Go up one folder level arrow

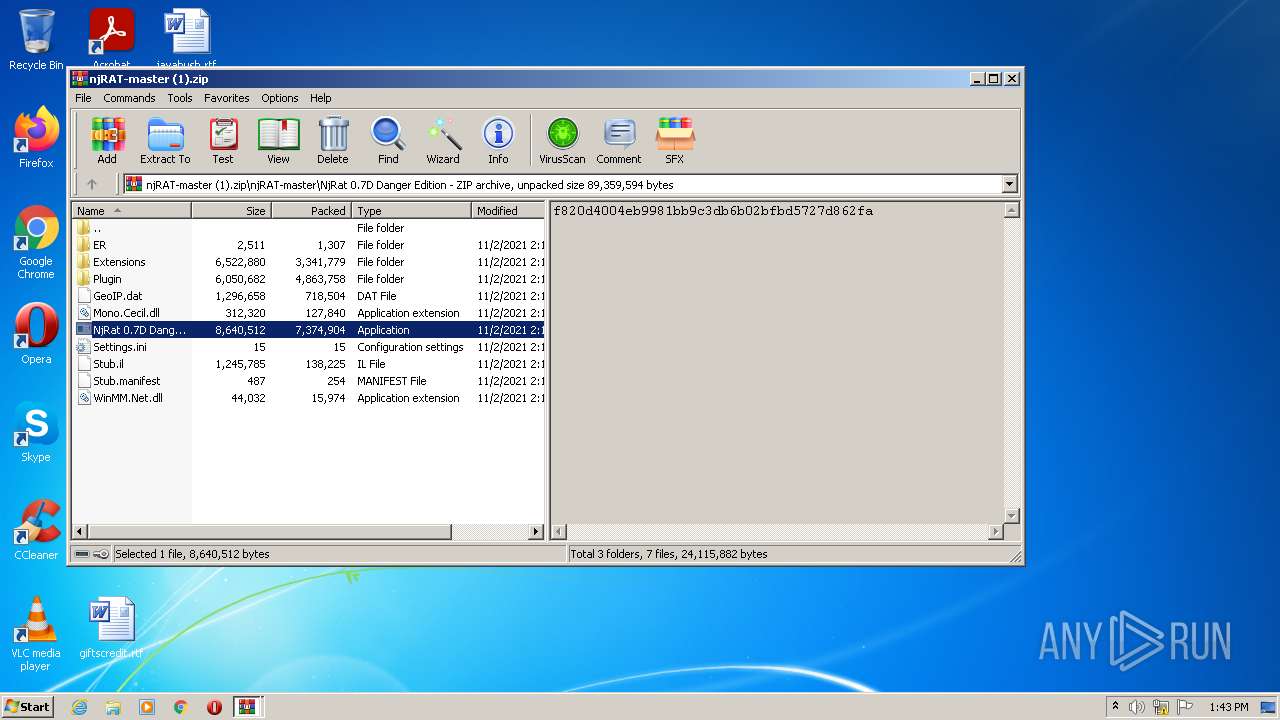[92, 184]
